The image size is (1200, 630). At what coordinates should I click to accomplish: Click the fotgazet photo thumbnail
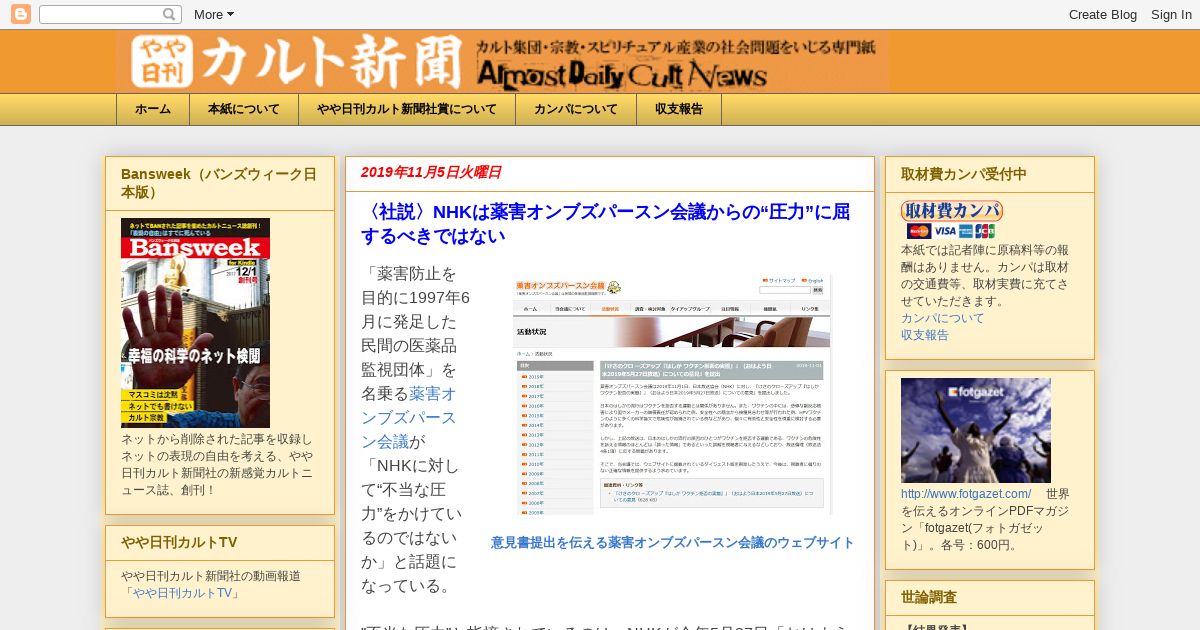pyautogui.click(x=976, y=430)
